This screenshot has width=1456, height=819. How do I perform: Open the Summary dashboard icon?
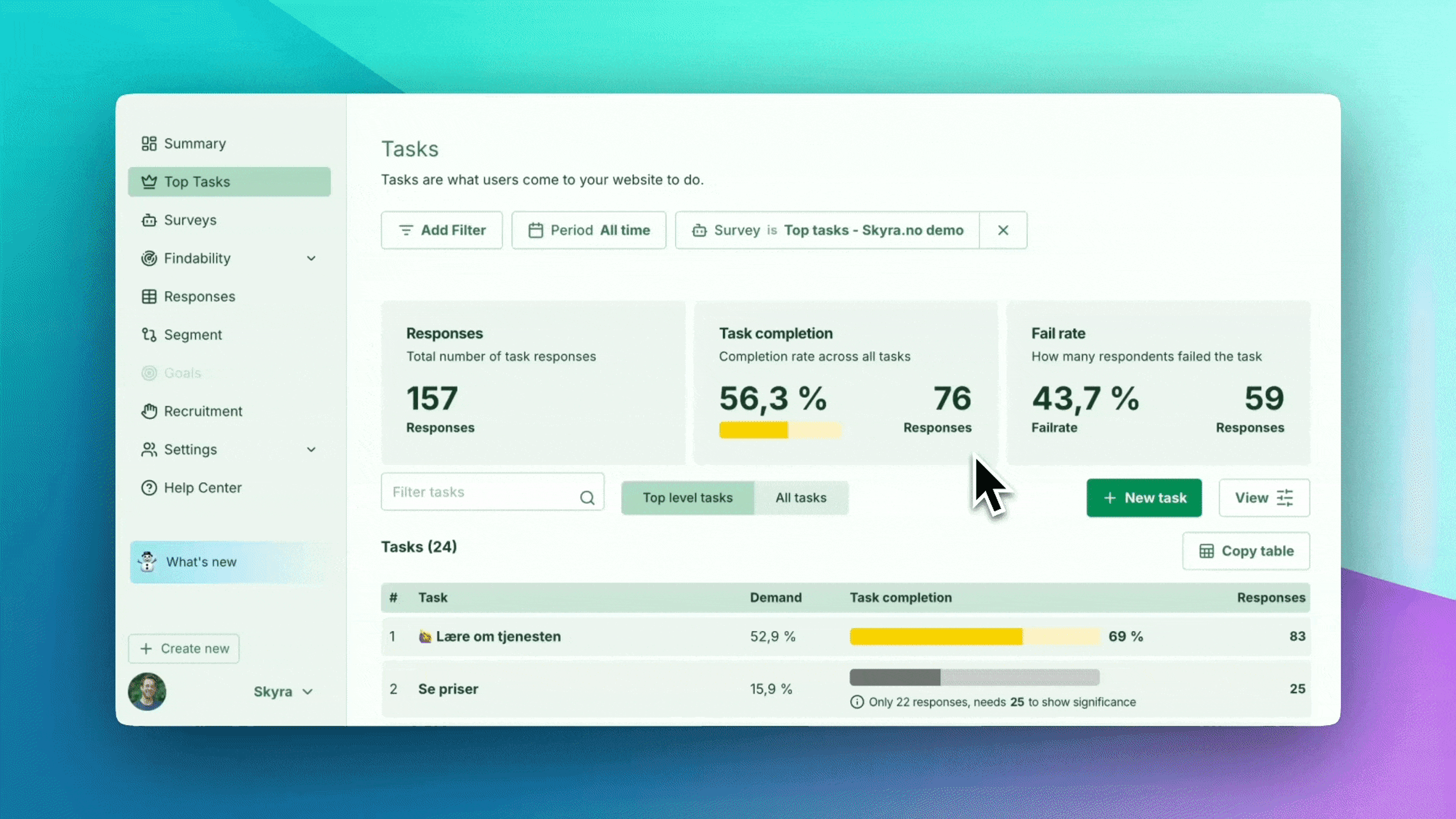pos(149,144)
